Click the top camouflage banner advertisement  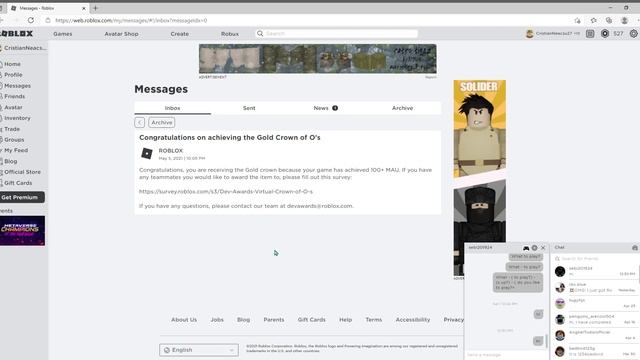(318, 59)
